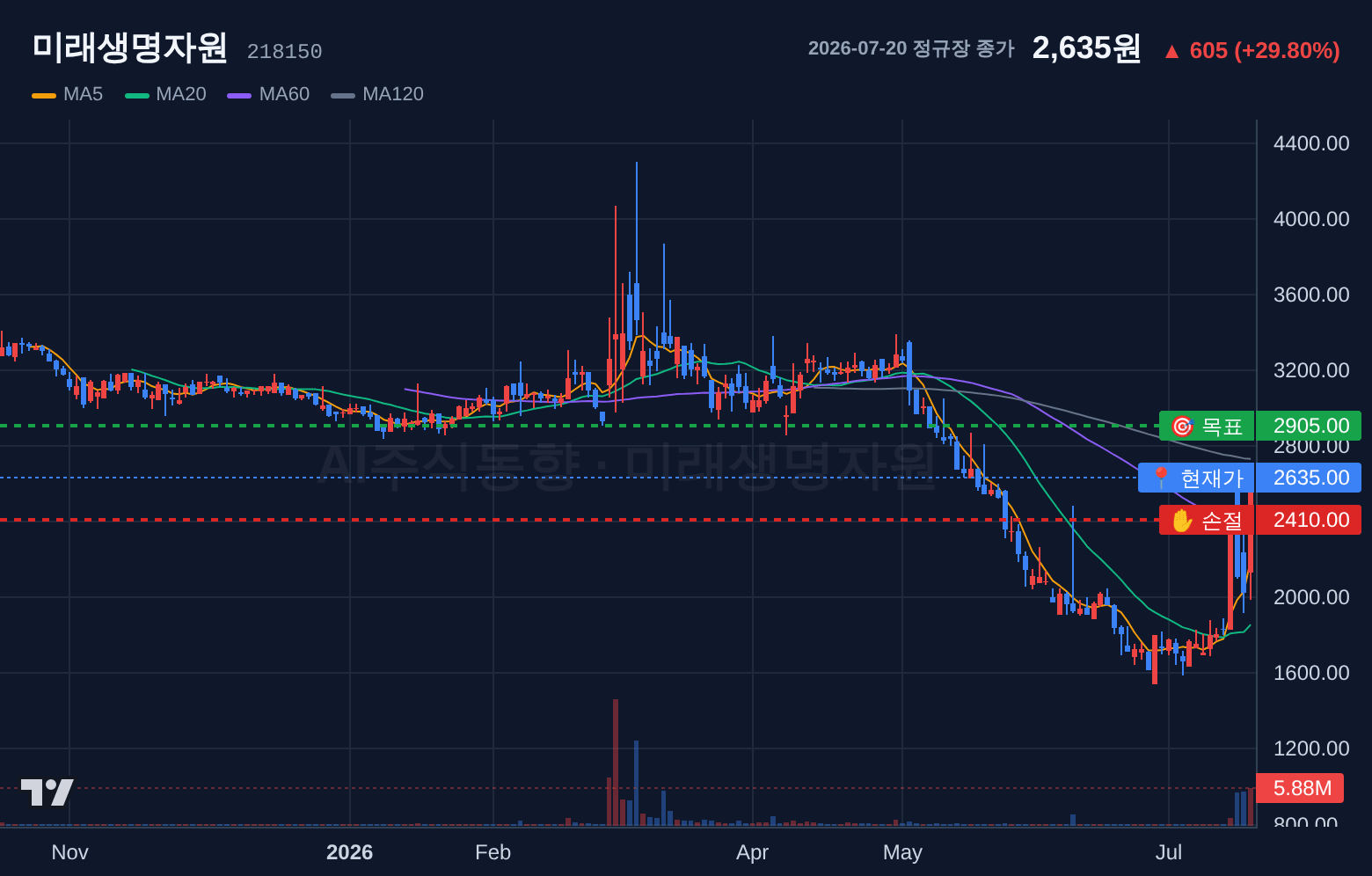Click the ticker code 218150

pos(284,52)
